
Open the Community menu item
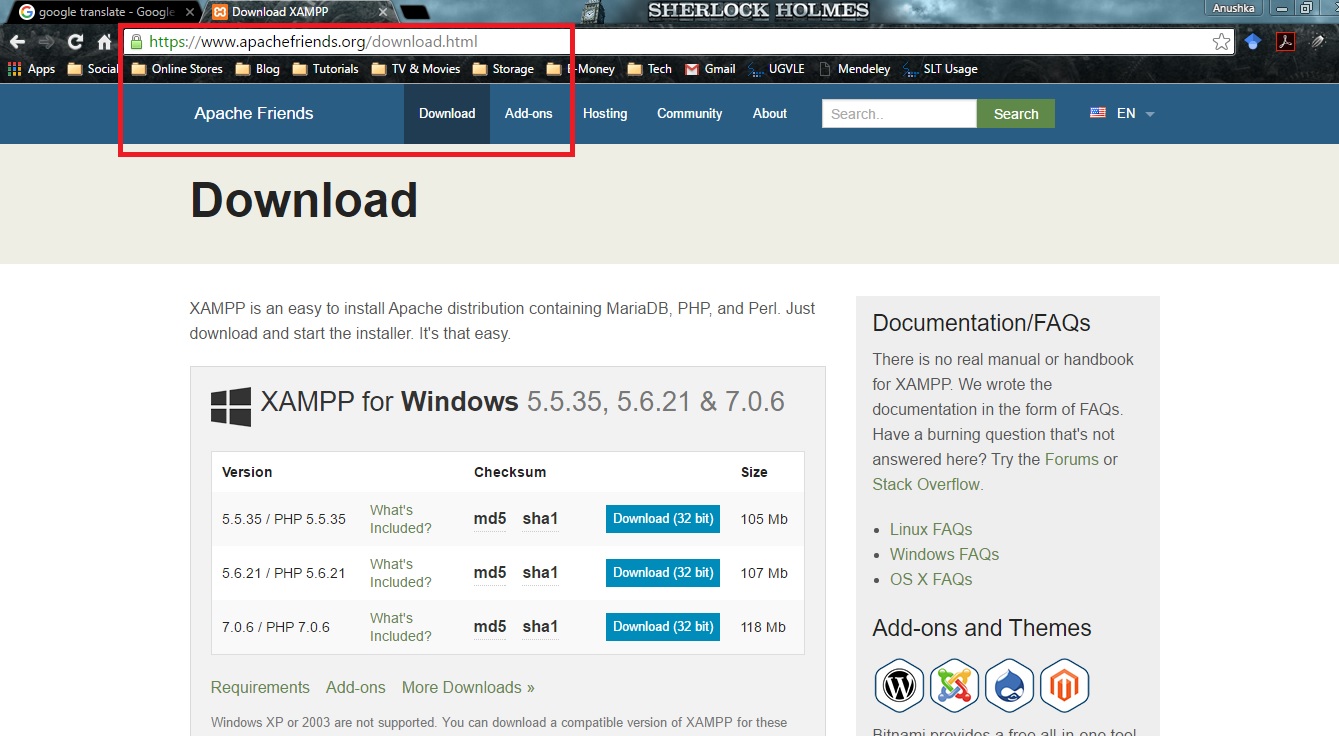[689, 113]
